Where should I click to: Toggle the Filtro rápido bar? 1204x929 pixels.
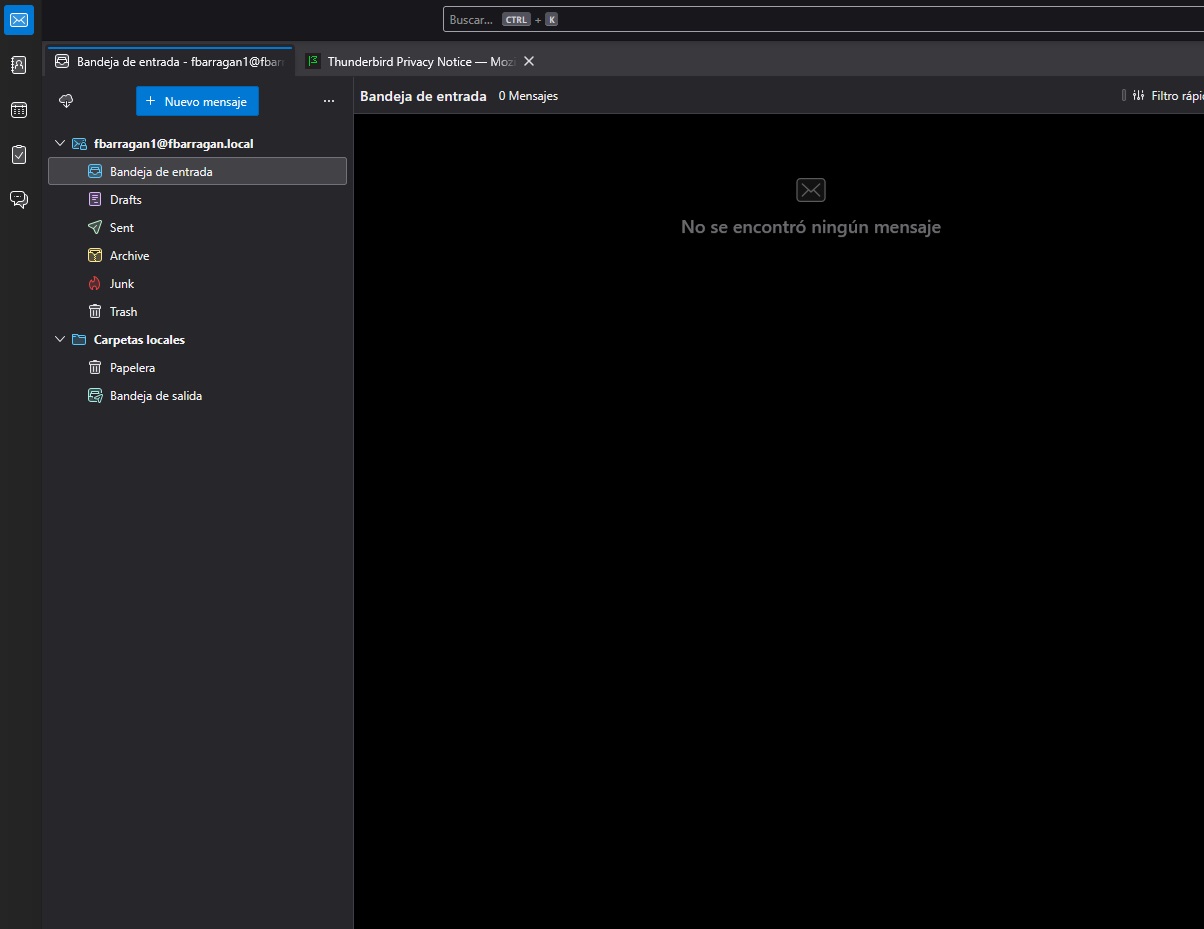click(1167, 96)
